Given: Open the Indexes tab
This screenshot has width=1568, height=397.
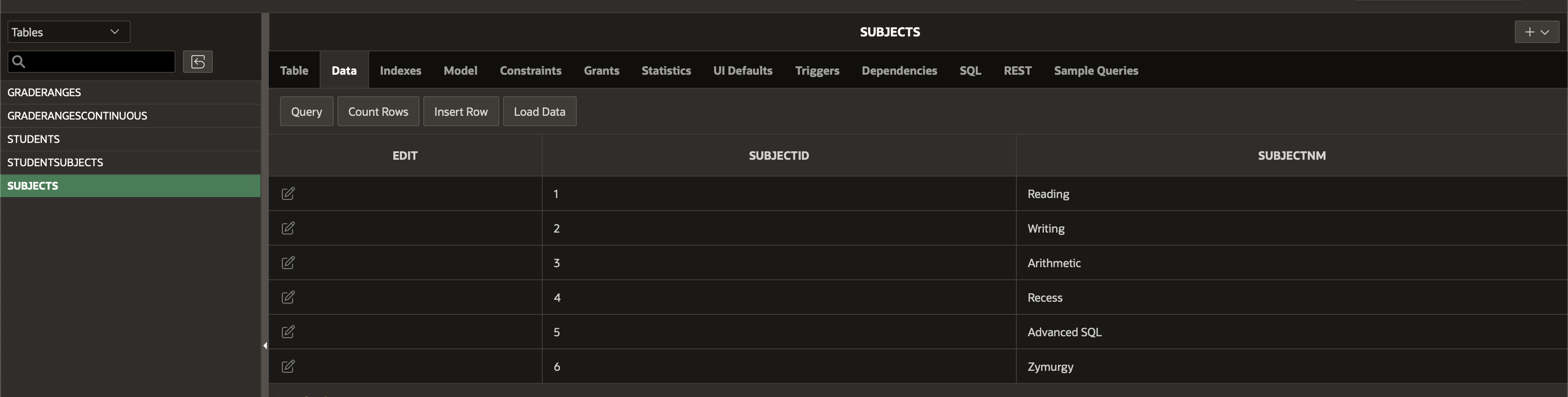Looking at the screenshot, I should (400, 71).
